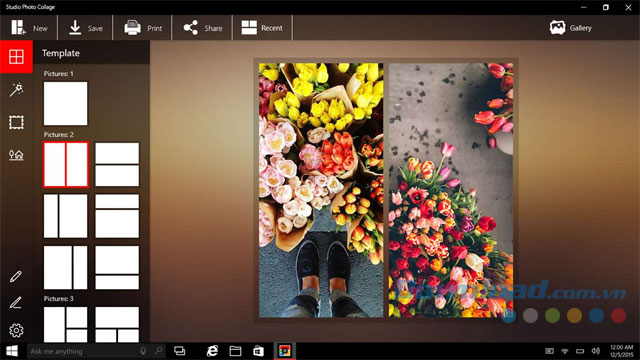Viewport: 640px width, 360px height.
Task: Select the single picture template
Action: (65, 104)
